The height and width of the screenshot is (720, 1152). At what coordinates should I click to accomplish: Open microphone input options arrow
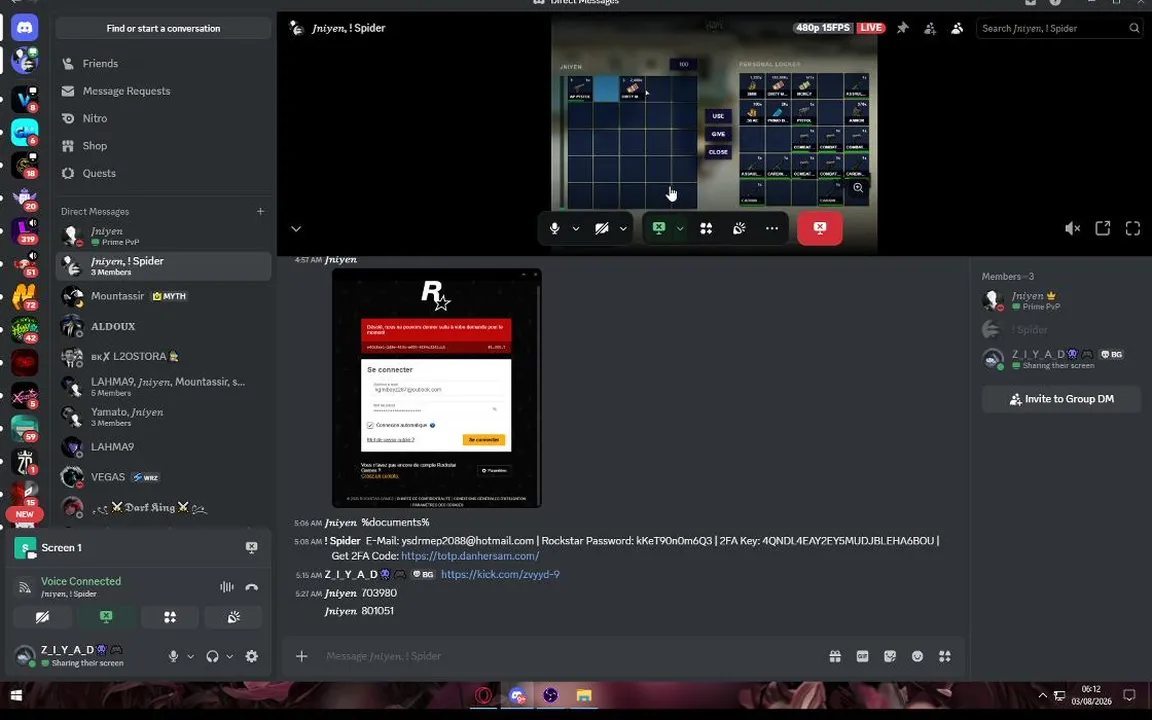[x=576, y=228]
